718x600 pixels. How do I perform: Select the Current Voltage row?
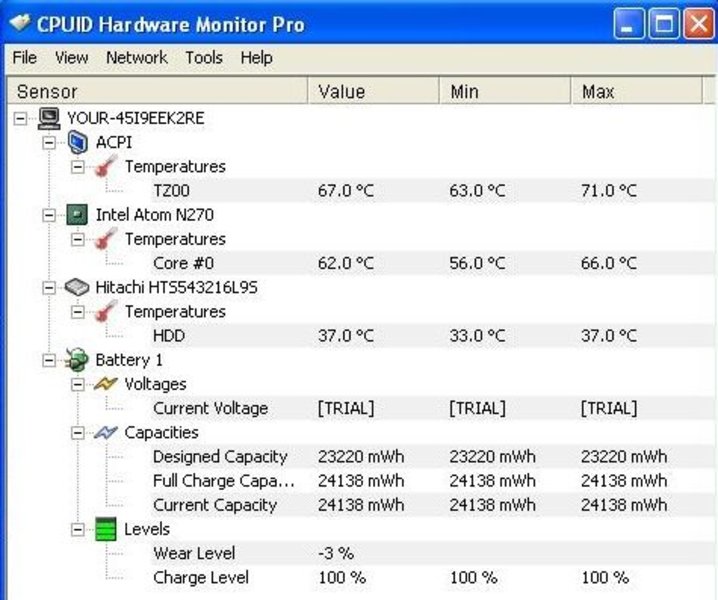pyautogui.click(x=432, y=408)
